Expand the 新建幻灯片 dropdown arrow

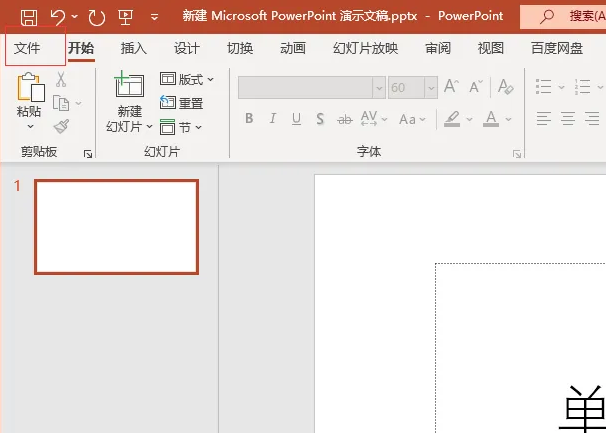click(149, 126)
